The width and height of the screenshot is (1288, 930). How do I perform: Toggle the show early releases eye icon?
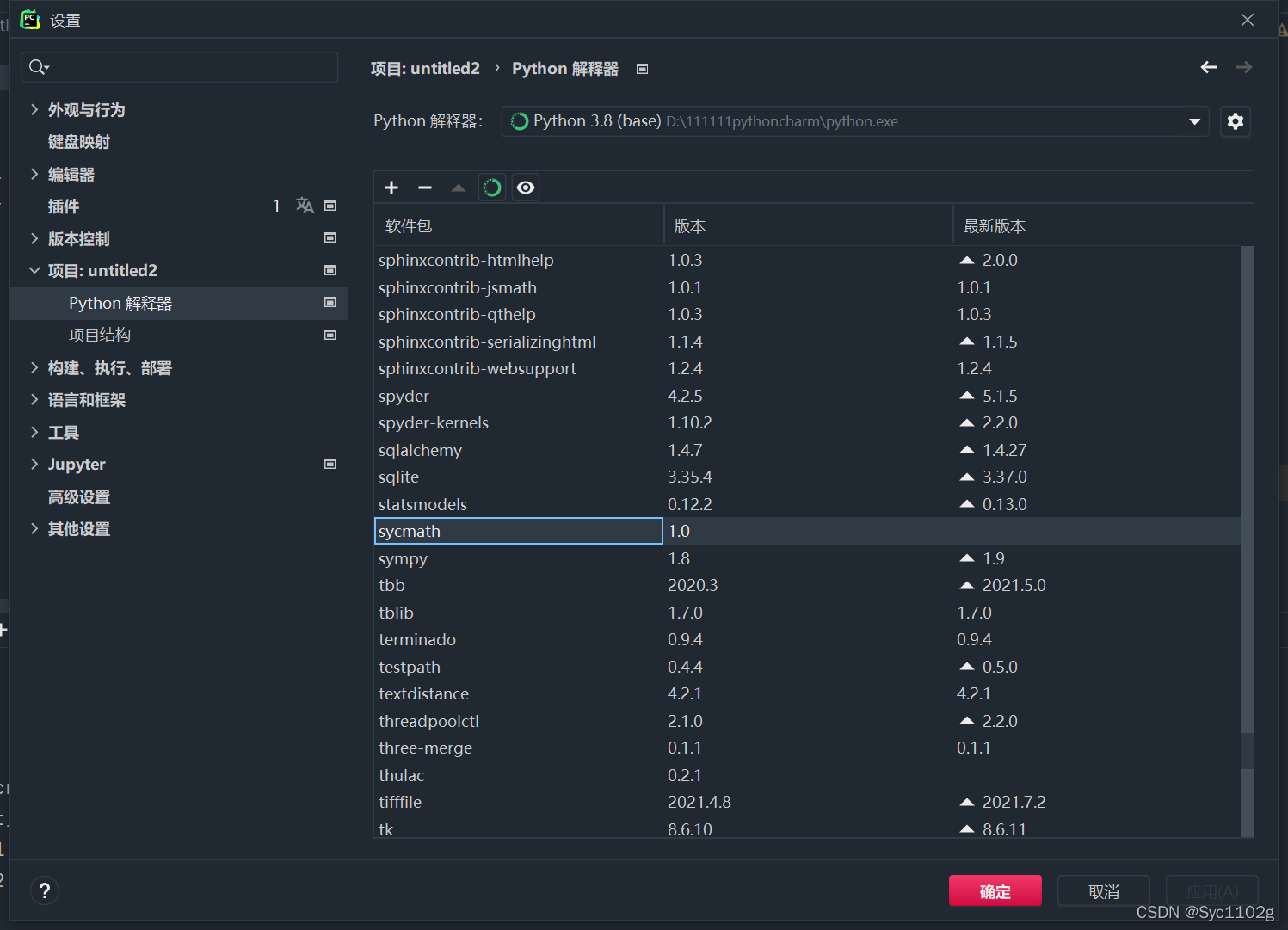pyautogui.click(x=526, y=188)
